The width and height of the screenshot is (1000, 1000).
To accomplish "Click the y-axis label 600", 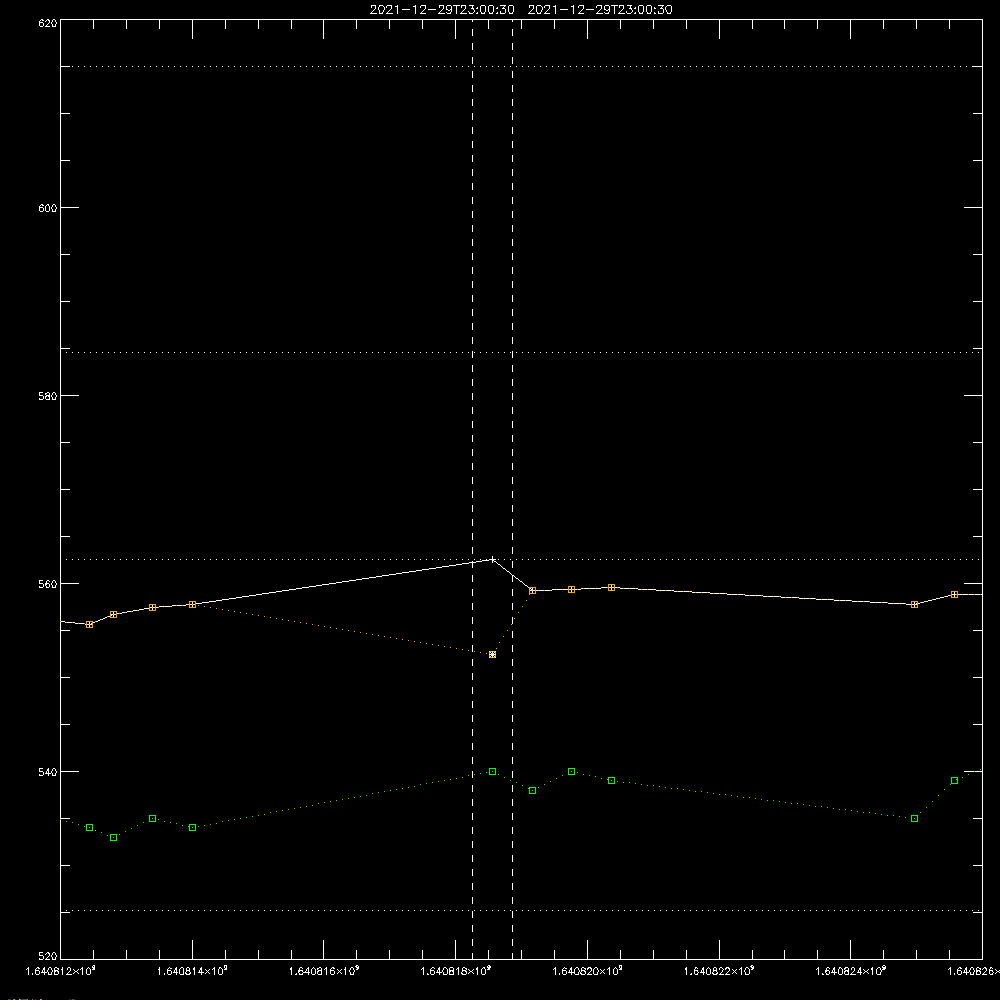I will click(x=48, y=208).
